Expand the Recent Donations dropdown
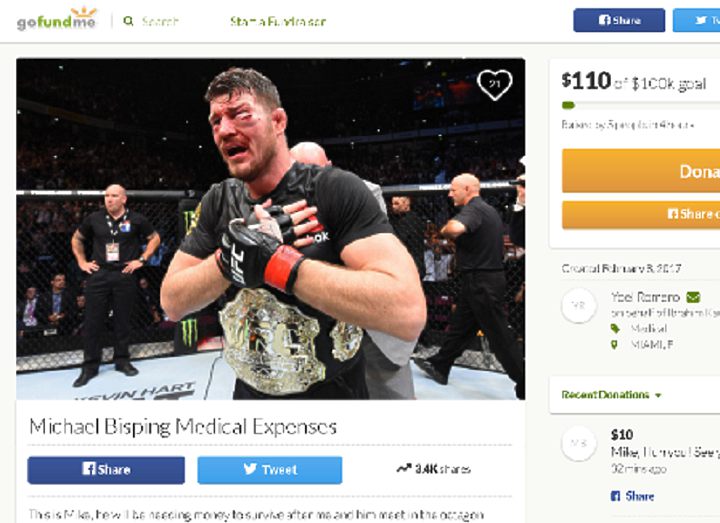This screenshot has width=720, height=523. click(x=658, y=395)
